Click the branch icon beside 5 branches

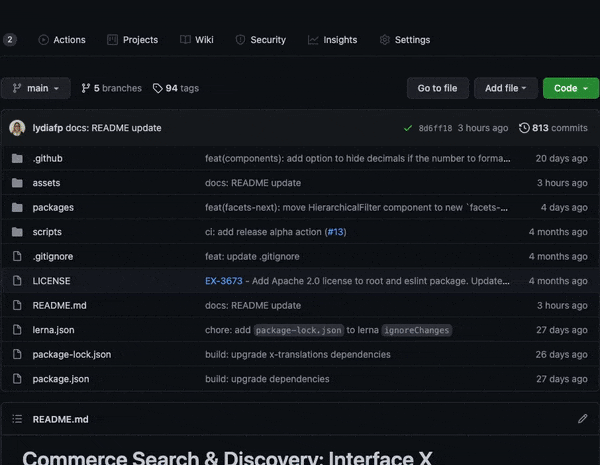(86, 88)
